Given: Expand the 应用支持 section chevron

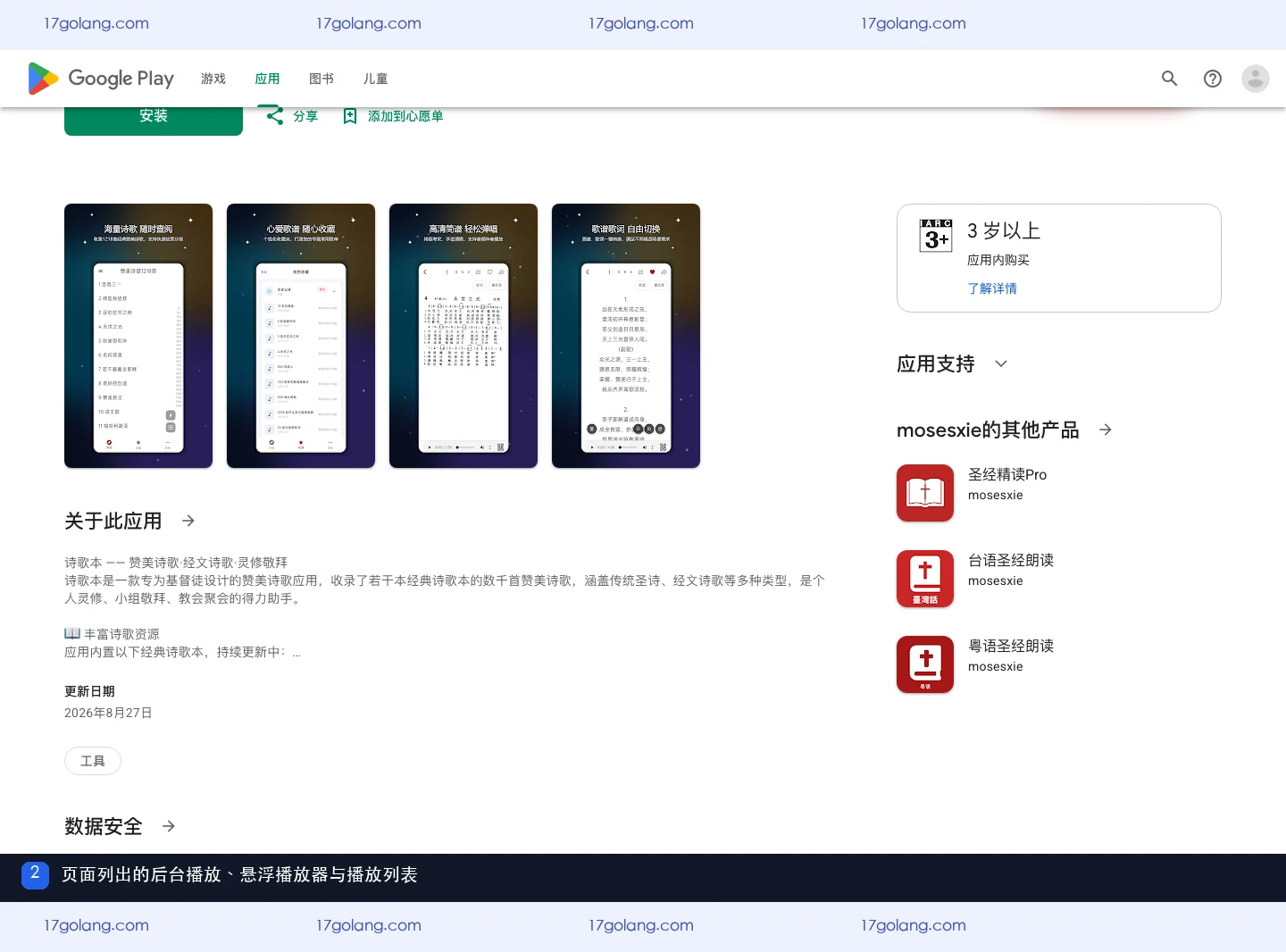Looking at the screenshot, I should point(1001,363).
